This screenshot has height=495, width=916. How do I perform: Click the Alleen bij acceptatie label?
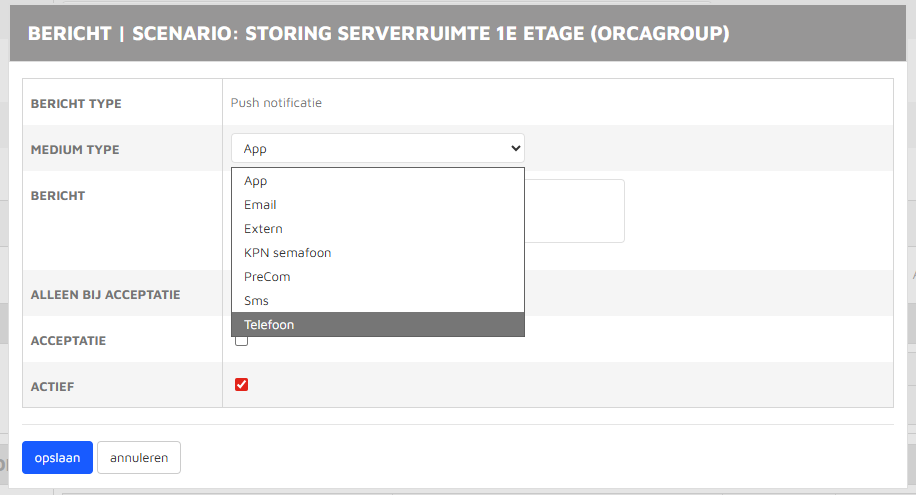[x=106, y=295]
